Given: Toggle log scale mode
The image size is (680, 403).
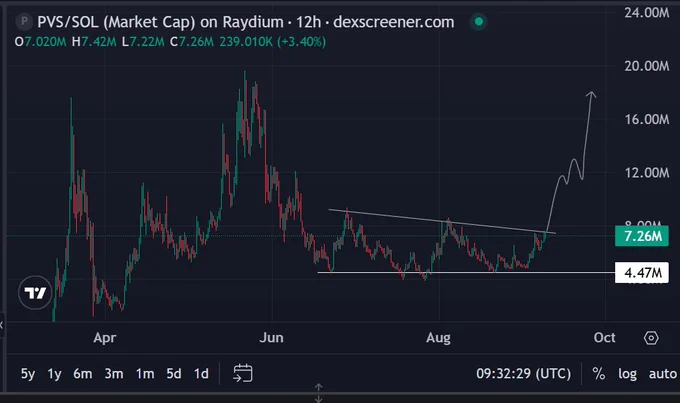Looking at the screenshot, I should [627, 374].
